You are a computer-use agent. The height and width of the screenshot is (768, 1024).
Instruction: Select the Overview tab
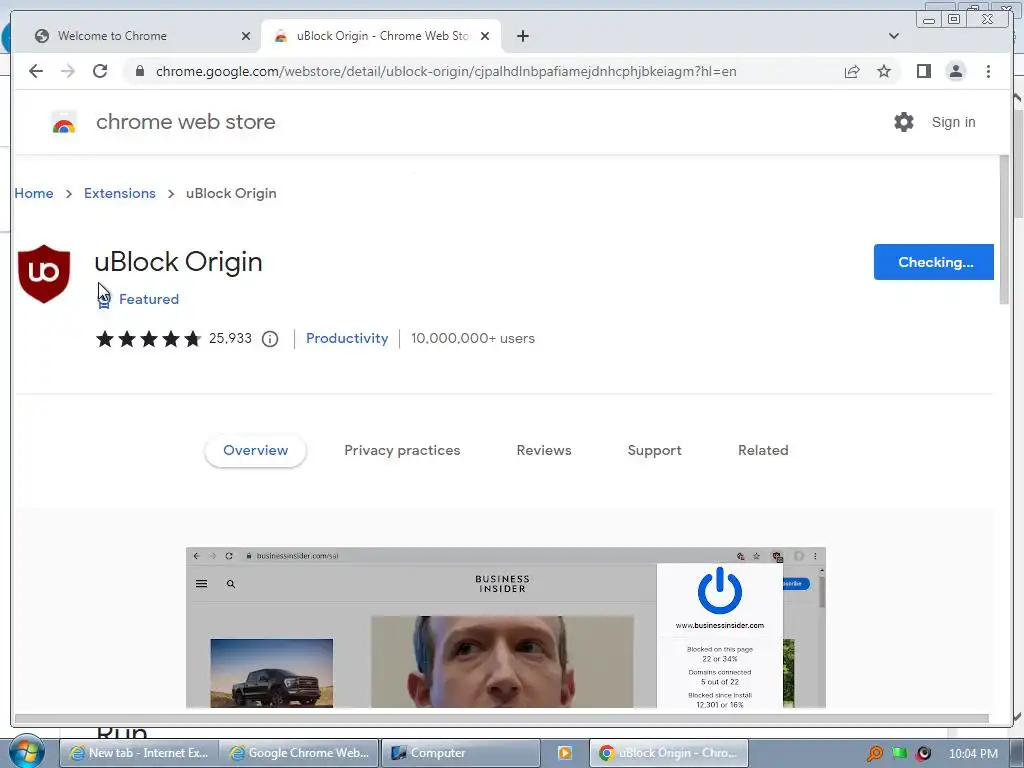255,451
